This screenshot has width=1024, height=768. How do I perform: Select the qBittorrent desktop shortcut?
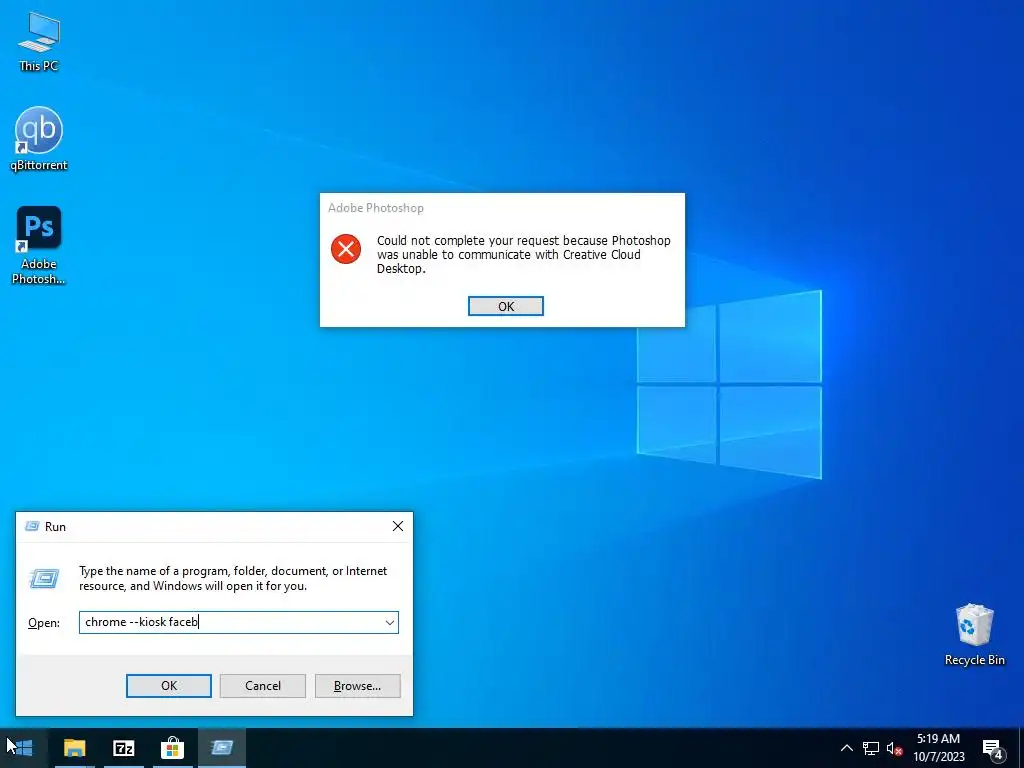[x=39, y=138]
